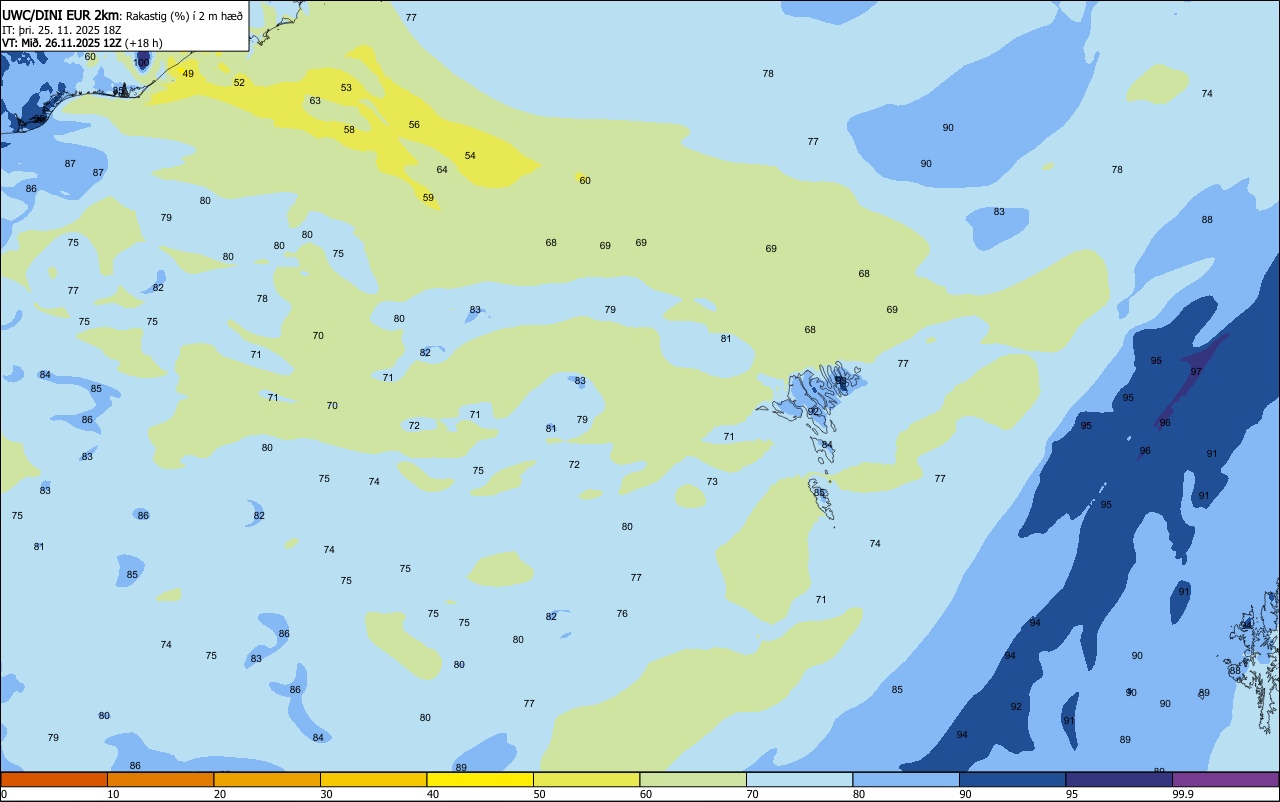Click the map value 56
1280x802 pixels.
point(414,125)
